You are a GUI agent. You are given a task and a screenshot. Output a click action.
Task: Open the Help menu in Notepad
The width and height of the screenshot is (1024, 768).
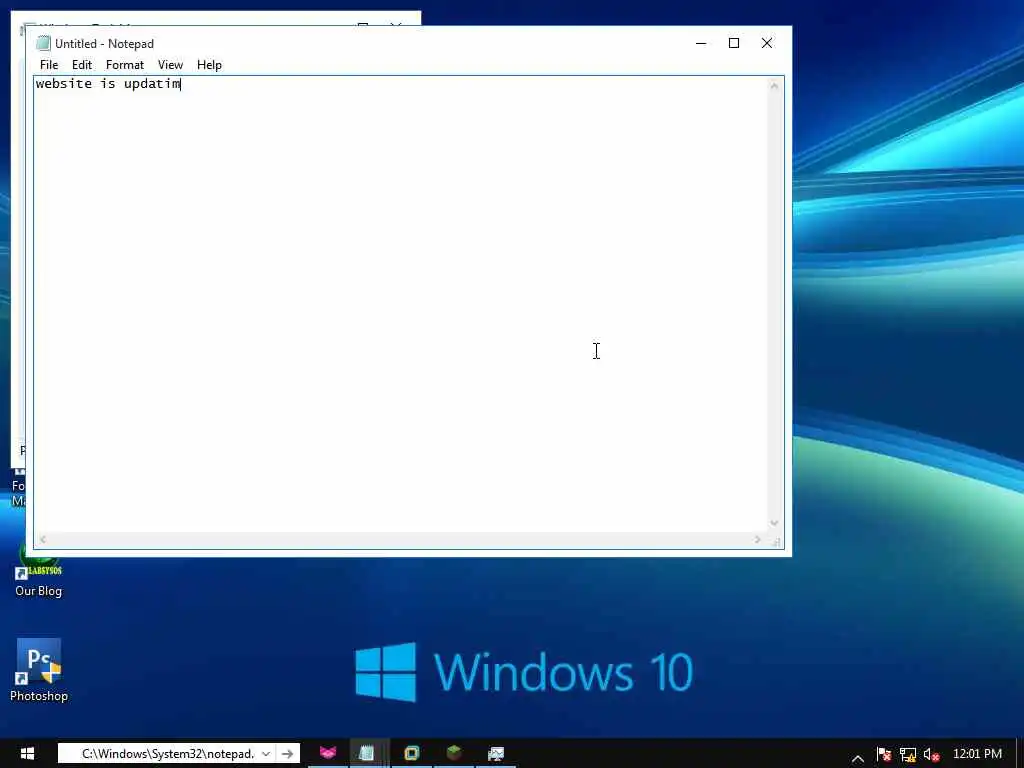pyautogui.click(x=209, y=65)
